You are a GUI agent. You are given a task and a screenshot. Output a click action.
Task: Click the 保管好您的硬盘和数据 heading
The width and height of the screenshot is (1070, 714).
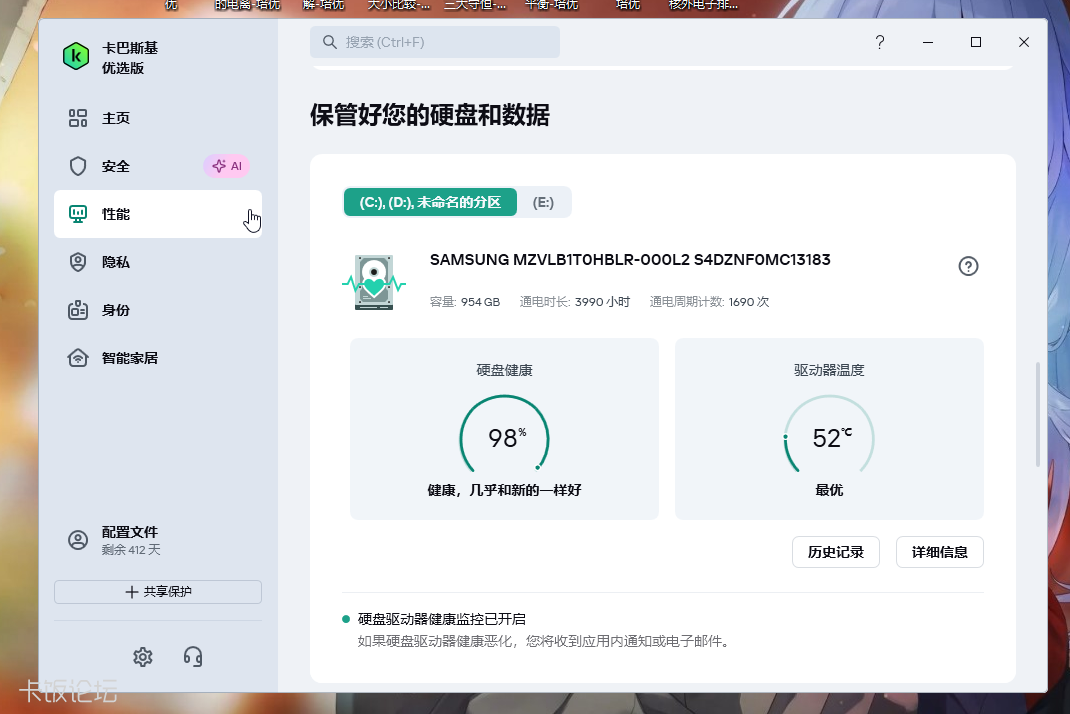pyautogui.click(x=430, y=115)
